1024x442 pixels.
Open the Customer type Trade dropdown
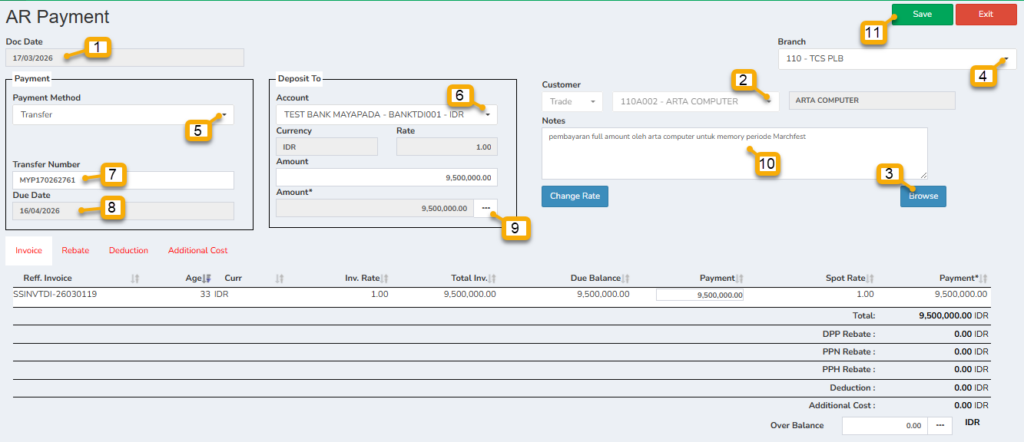573,101
